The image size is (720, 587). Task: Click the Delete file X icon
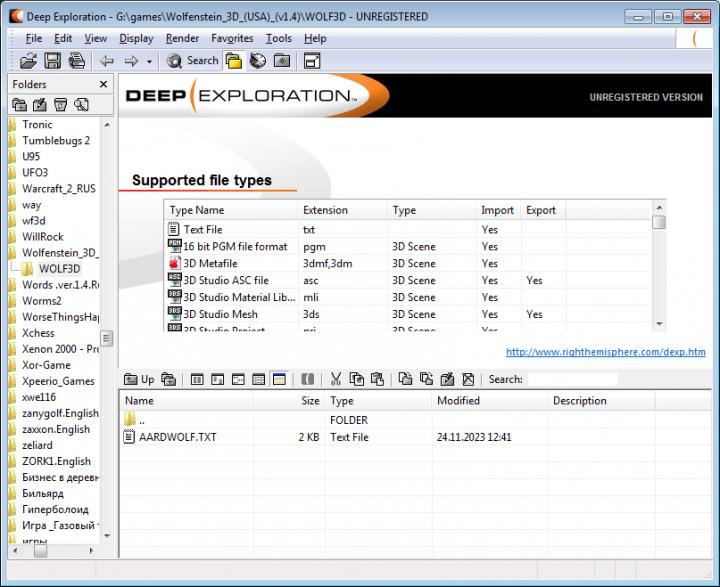pos(468,379)
